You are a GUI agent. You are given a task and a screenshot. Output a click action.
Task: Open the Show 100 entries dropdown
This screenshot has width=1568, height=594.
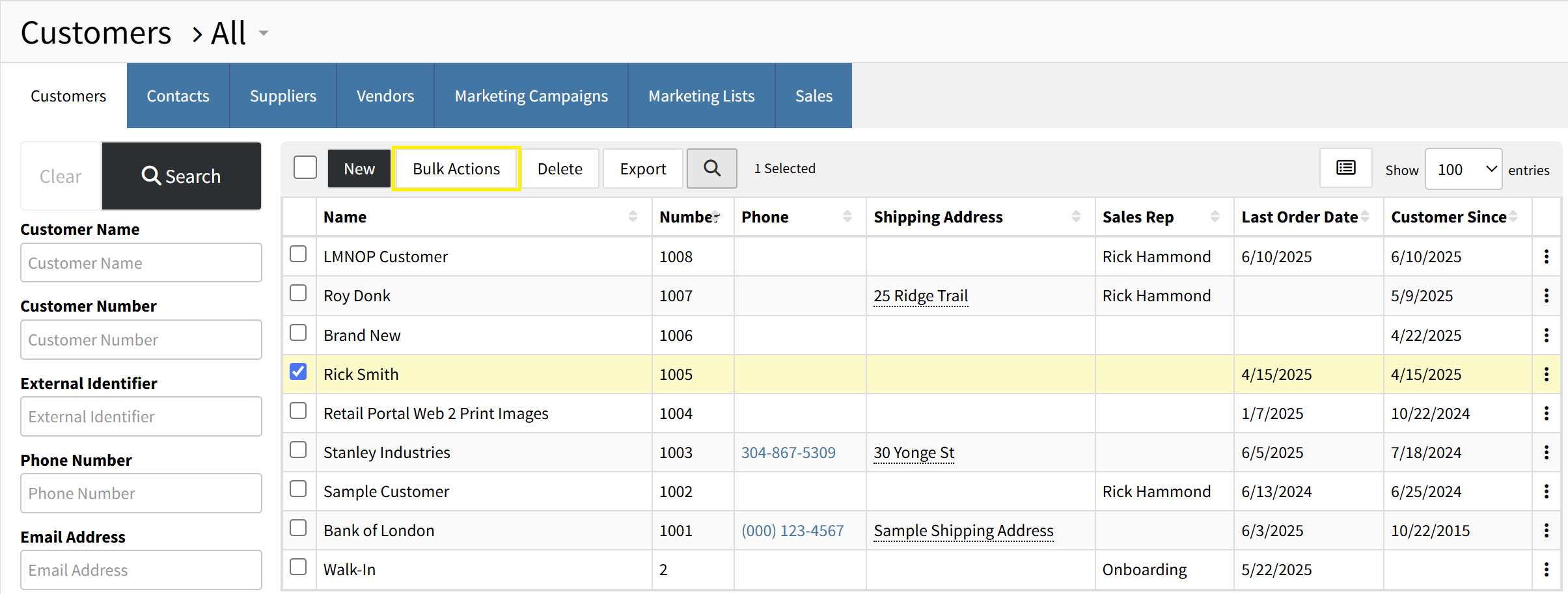point(1463,169)
